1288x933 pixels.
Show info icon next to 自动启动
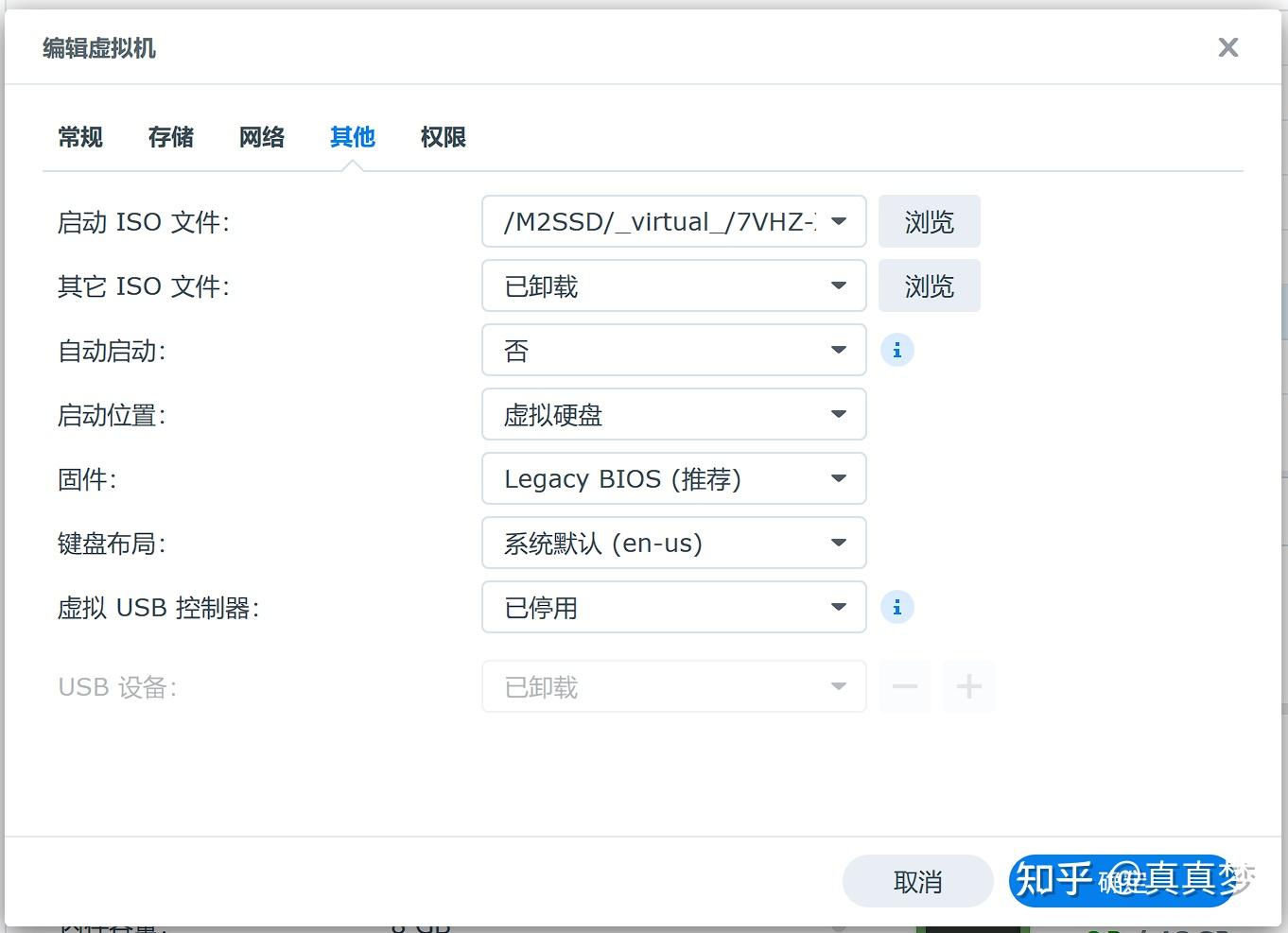point(897,350)
